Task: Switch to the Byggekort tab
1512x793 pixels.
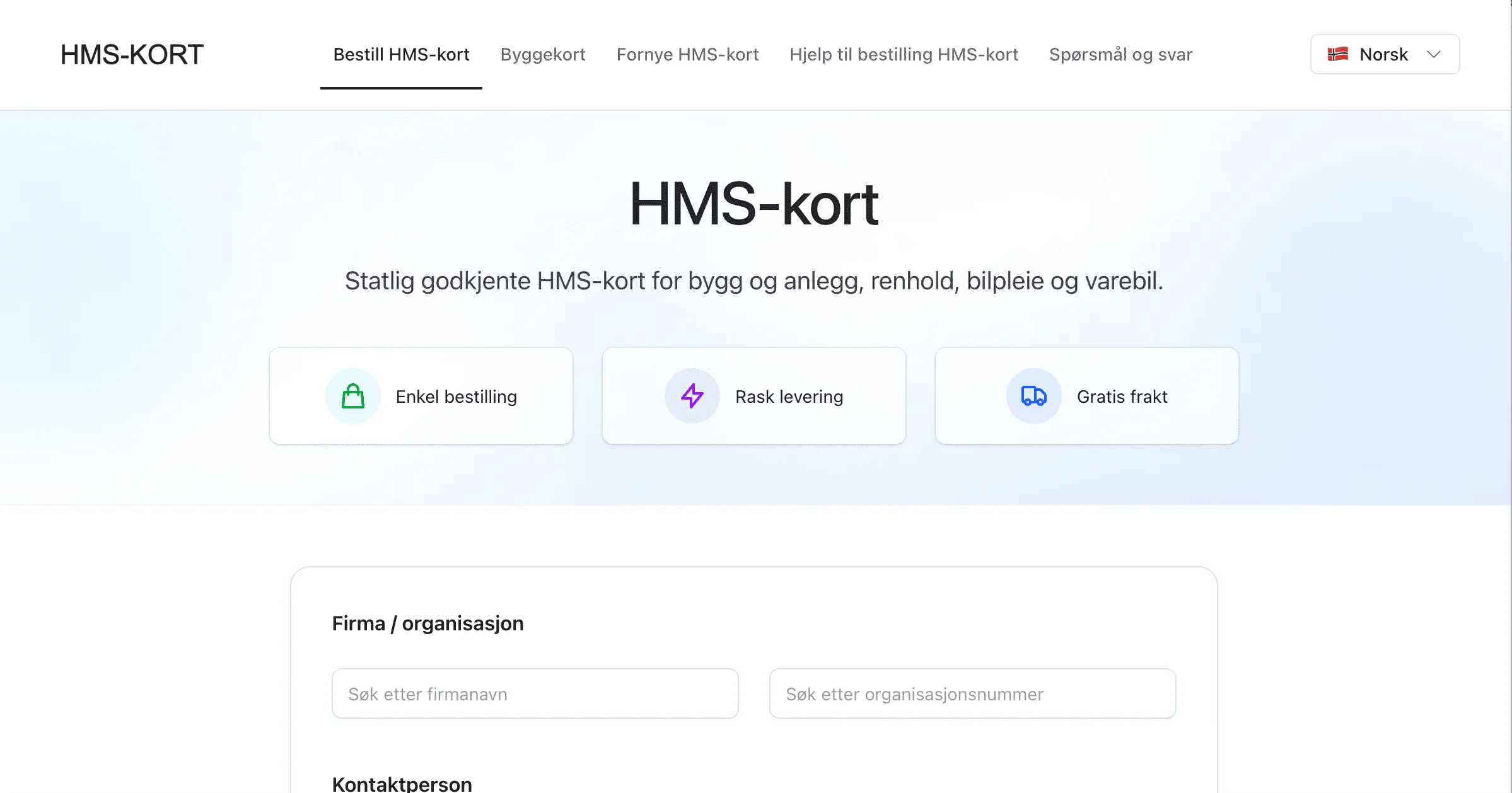Action: (x=542, y=54)
